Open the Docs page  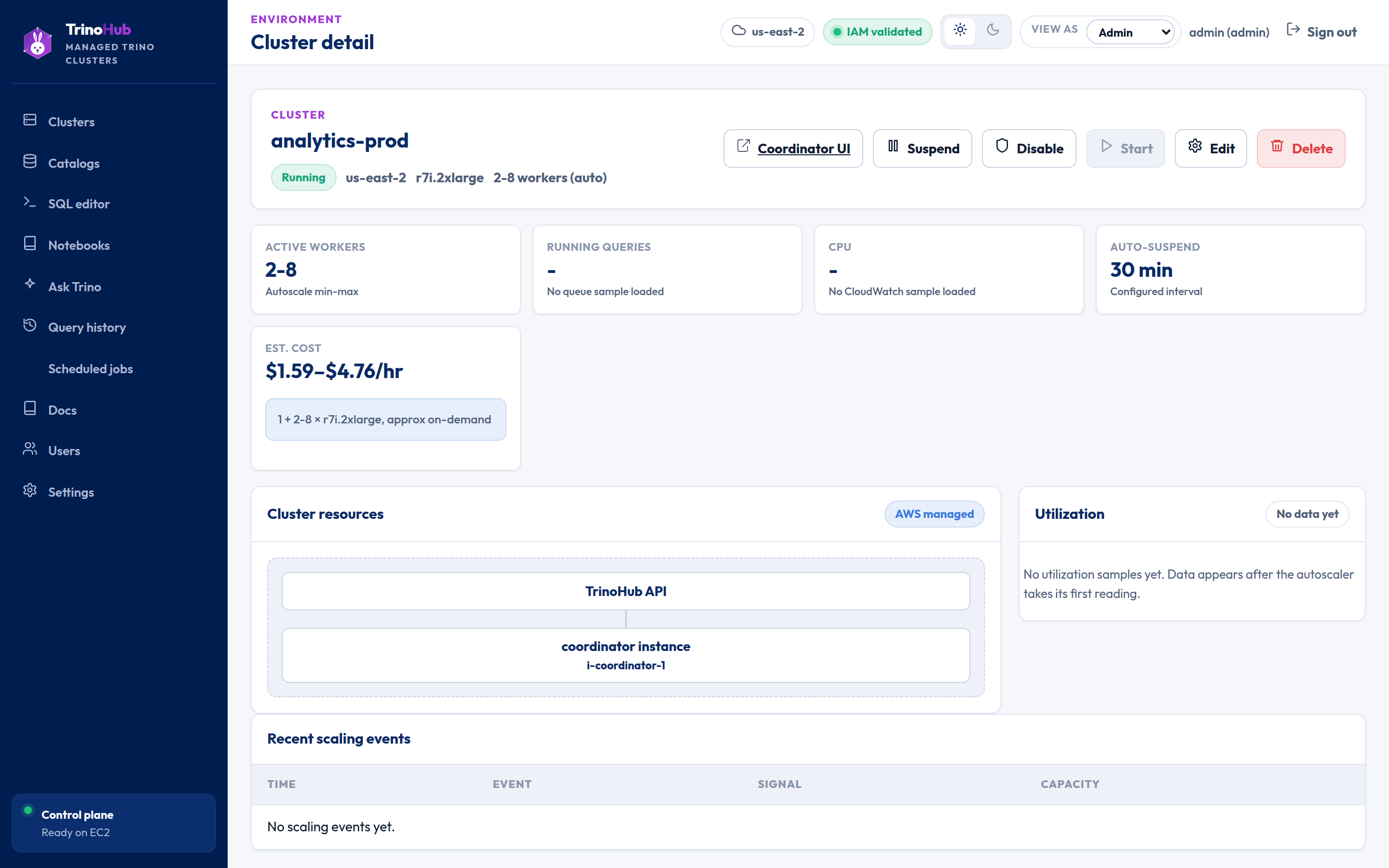point(114,410)
